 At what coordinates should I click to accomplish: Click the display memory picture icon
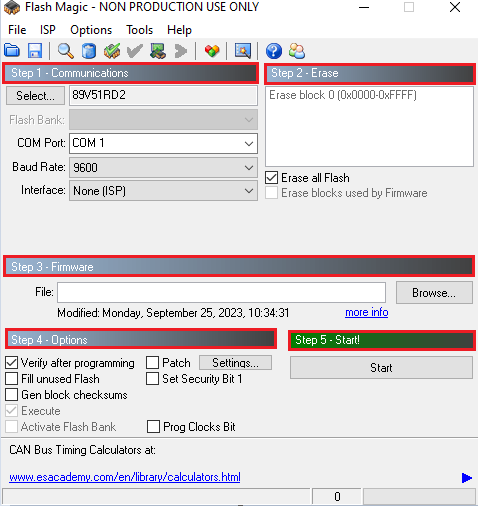(243, 51)
